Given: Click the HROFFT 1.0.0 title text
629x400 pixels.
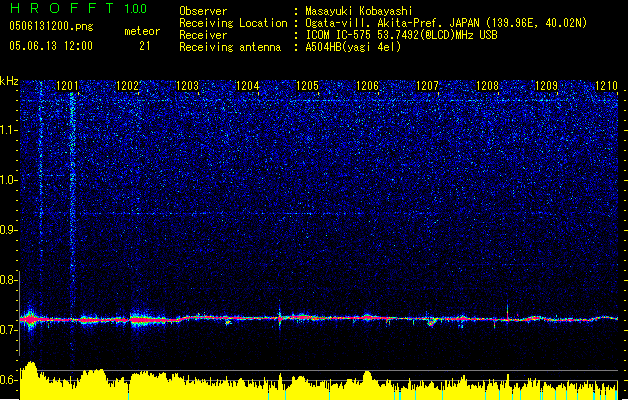Looking at the screenshot, I should 78,8.
